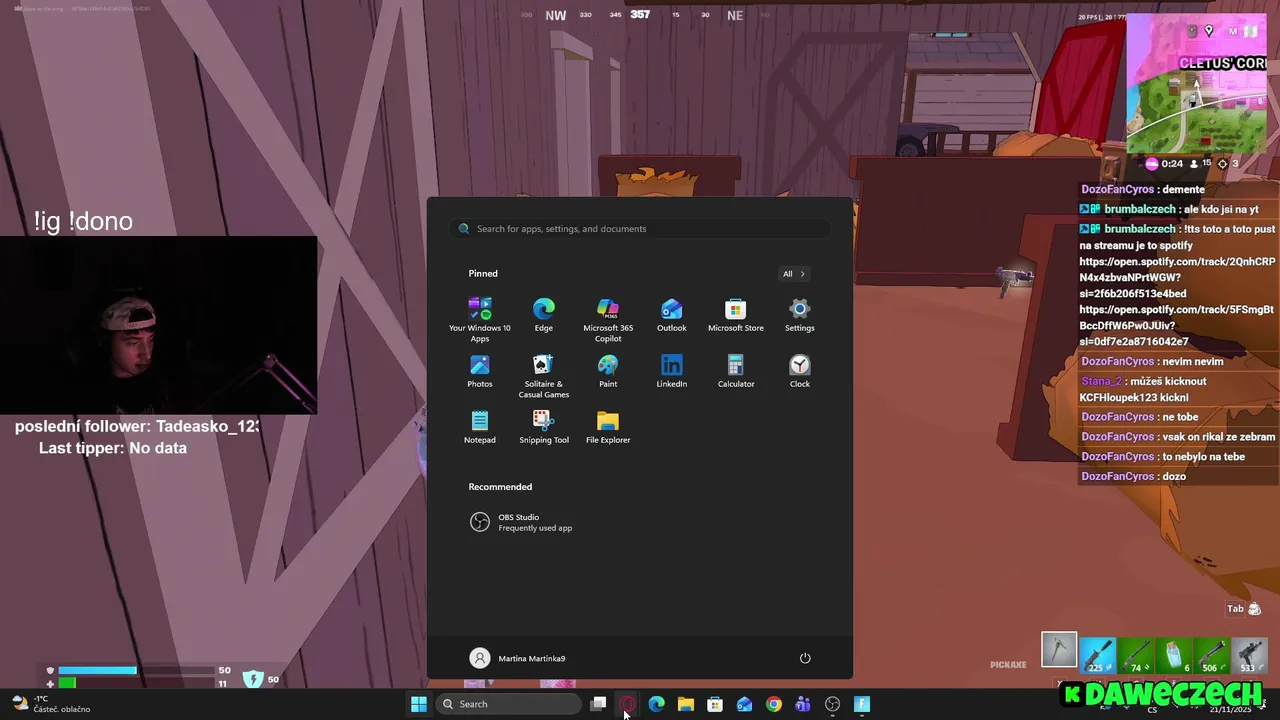Viewport: 1280px width, 720px height.
Task: Click the '!ig !dono' overlay text
Action: pos(83,221)
